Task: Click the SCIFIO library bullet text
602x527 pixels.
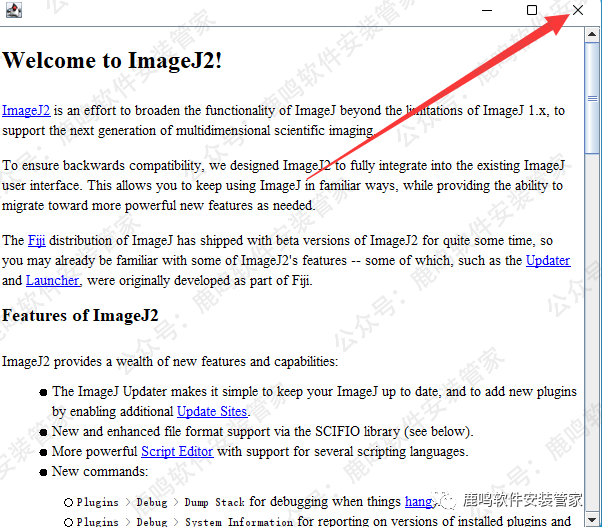Action: click(x=263, y=431)
